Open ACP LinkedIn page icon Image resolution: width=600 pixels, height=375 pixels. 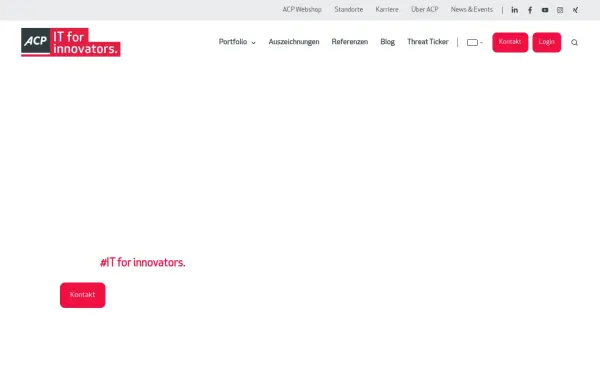pos(515,10)
